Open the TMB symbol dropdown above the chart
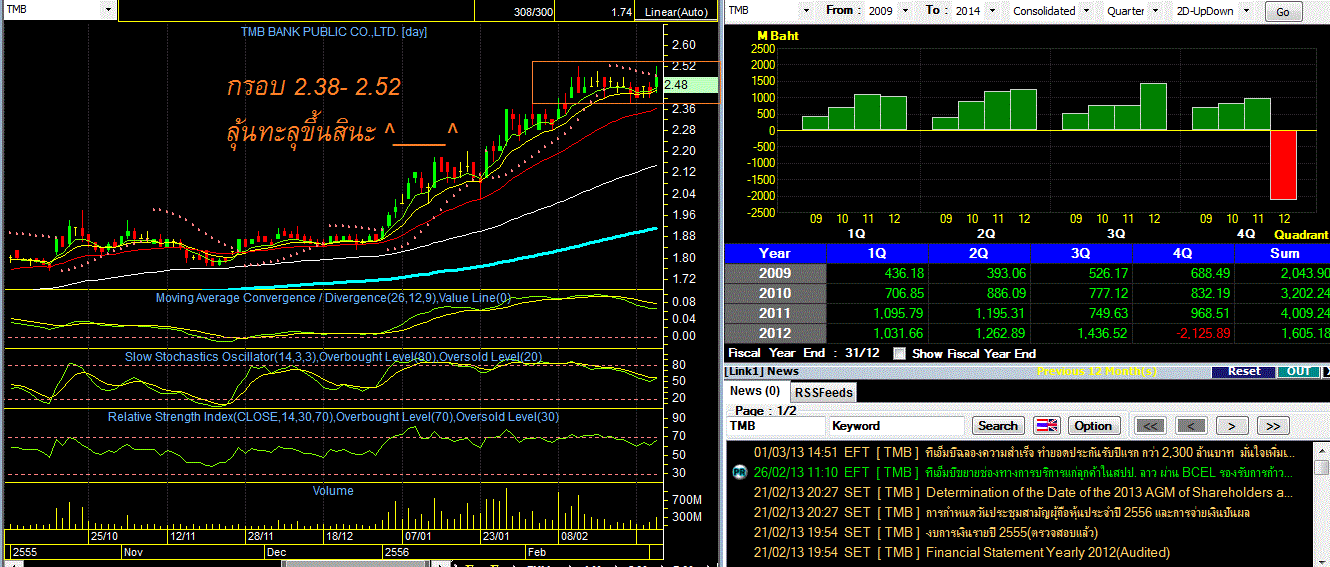 [x=108, y=10]
